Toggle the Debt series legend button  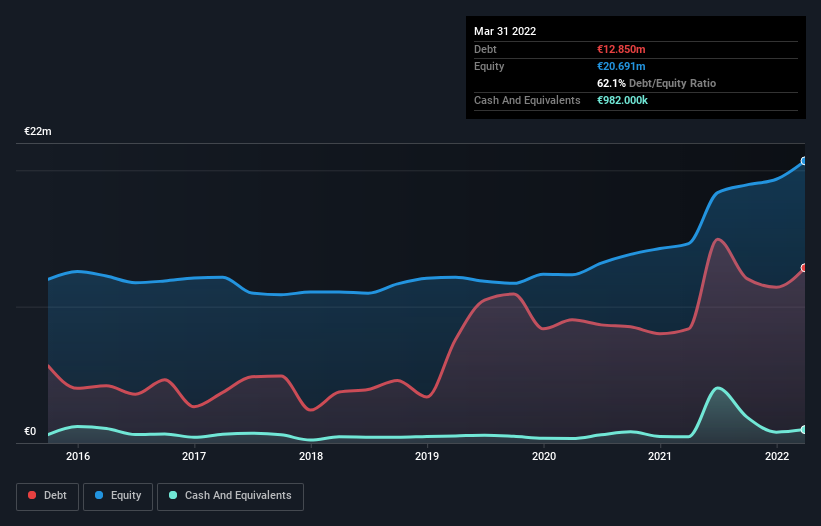pyautogui.click(x=48, y=496)
